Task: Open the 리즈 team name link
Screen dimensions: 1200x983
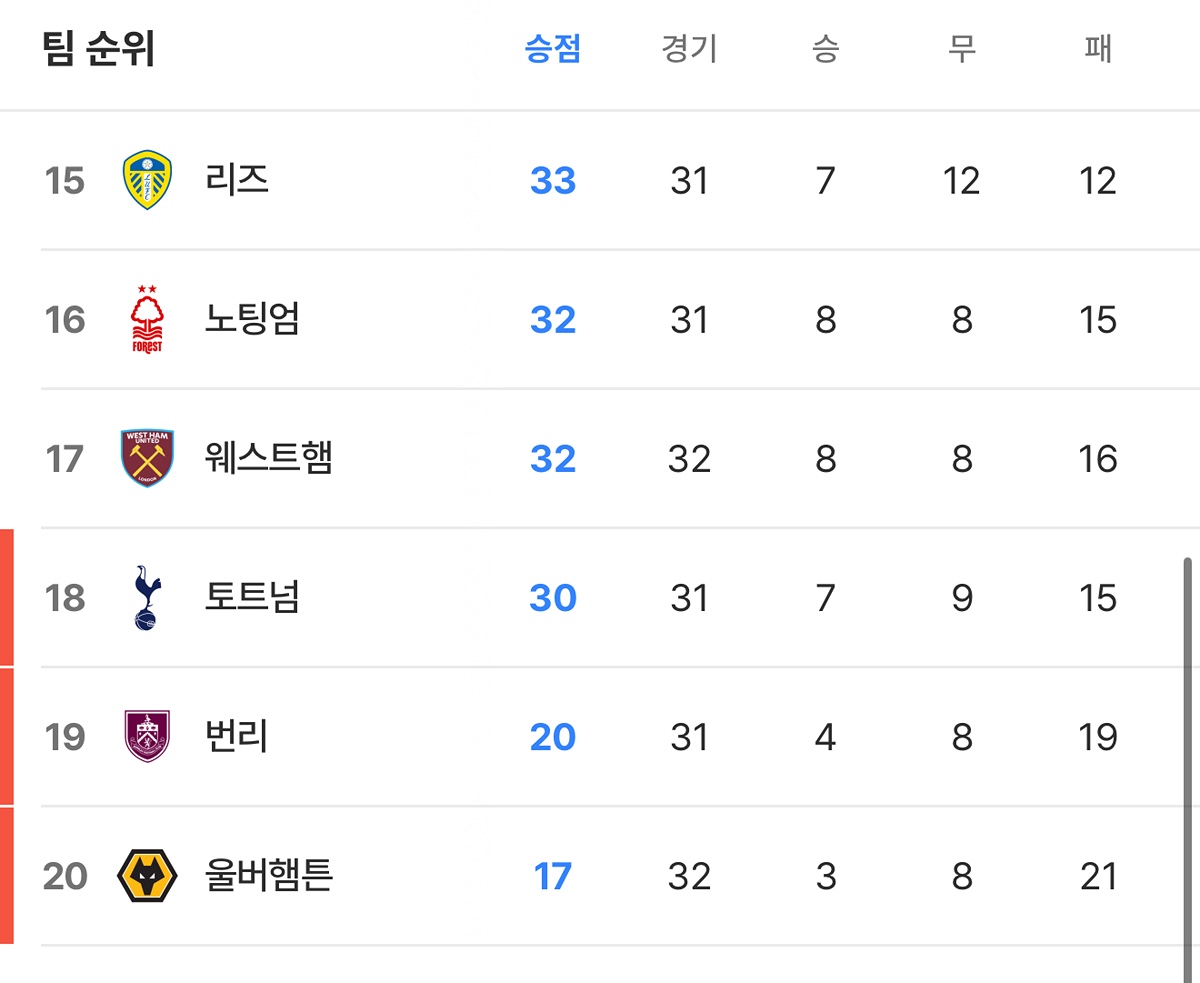Action: click(x=236, y=180)
